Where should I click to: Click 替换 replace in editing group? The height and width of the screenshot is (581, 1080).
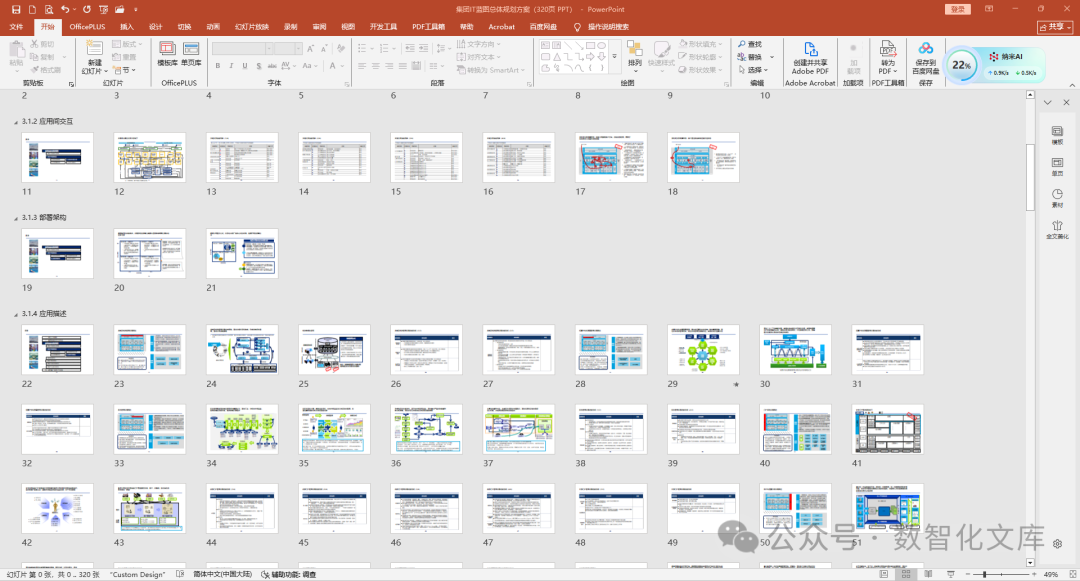click(x=750, y=57)
